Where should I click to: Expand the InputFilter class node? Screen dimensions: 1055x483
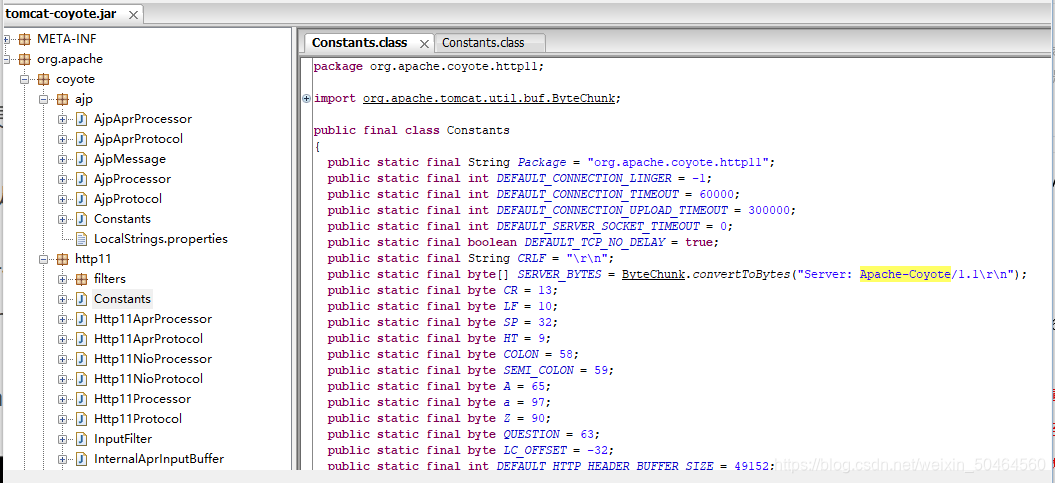pyautogui.click(x=63, y=439)
